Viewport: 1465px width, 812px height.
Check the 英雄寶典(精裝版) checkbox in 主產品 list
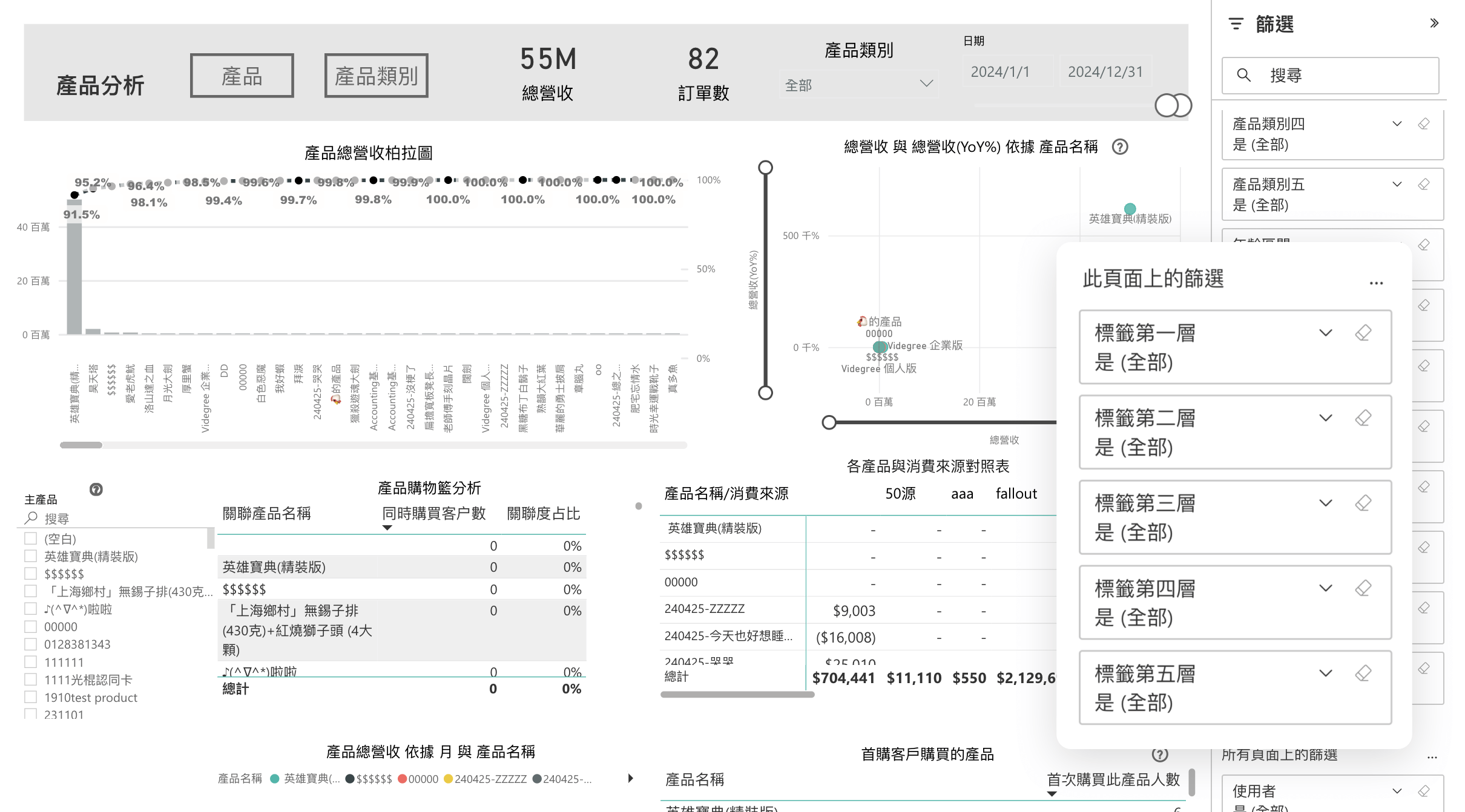[x=31, y=555]
